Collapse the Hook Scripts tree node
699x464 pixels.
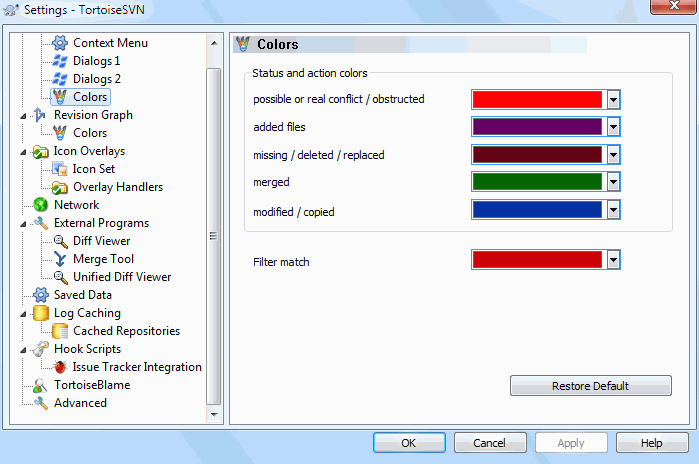pyautogui.click(x=23, y=350)
